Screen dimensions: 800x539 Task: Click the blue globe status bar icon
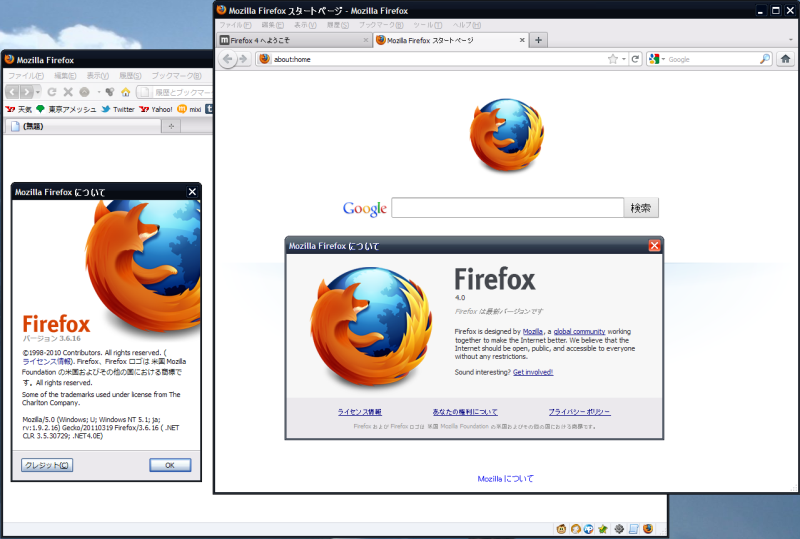pos(589,529)
